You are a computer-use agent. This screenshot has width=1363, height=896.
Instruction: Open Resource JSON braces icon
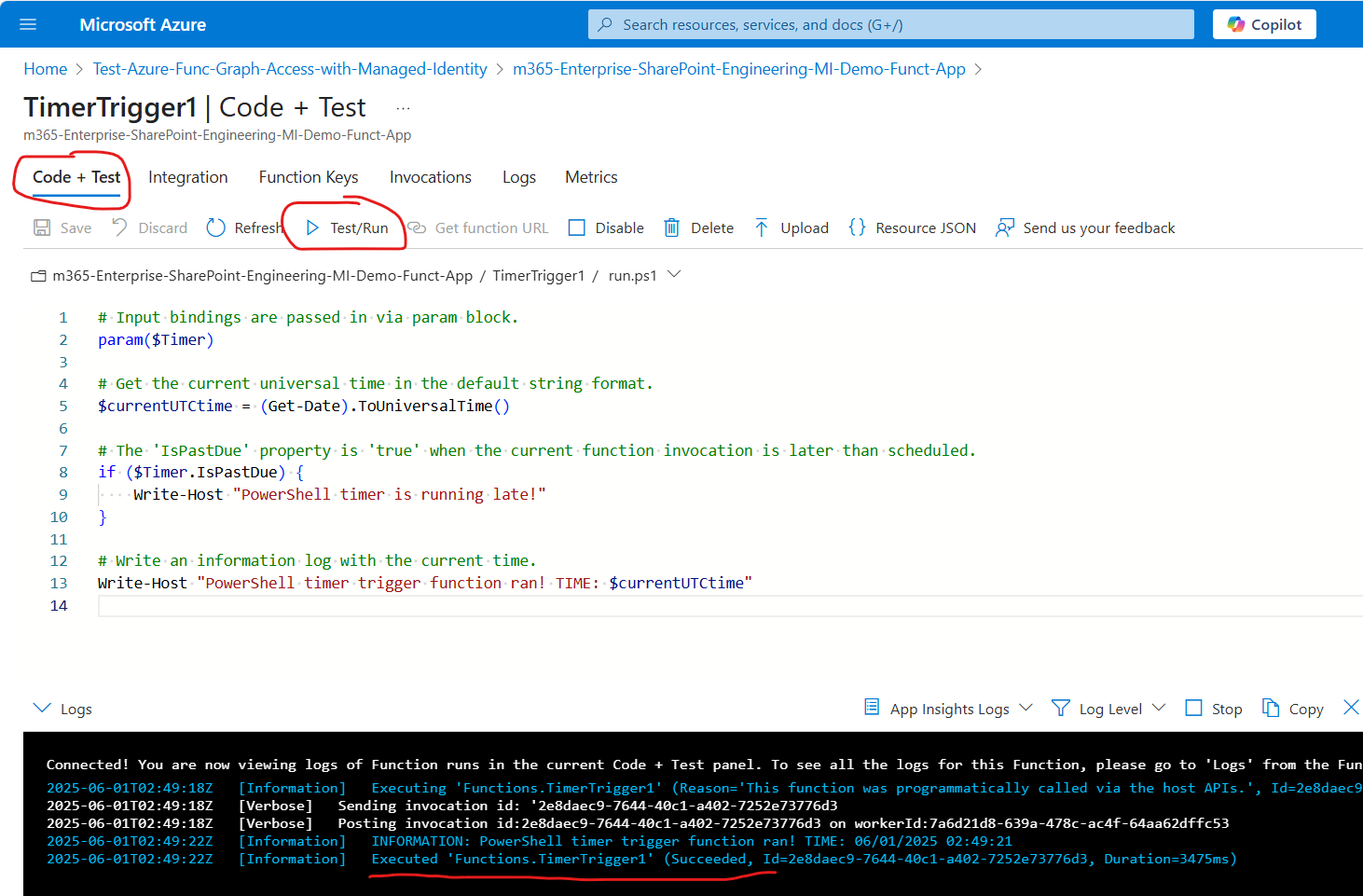857,227
